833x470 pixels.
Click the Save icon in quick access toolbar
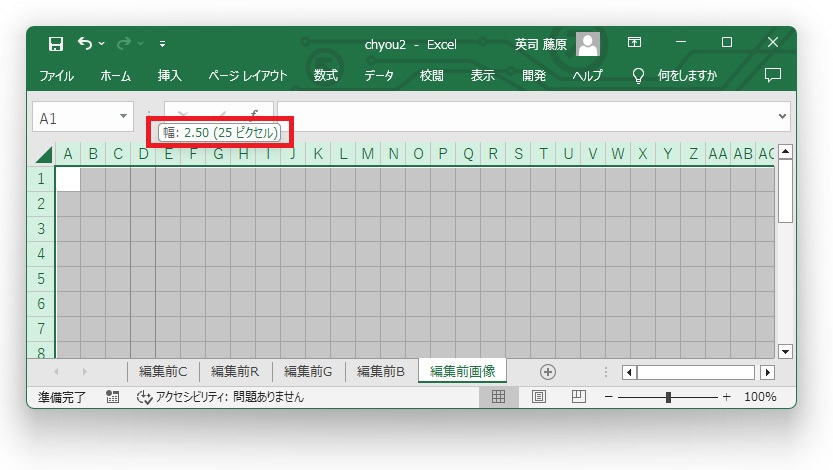point(56,44)
